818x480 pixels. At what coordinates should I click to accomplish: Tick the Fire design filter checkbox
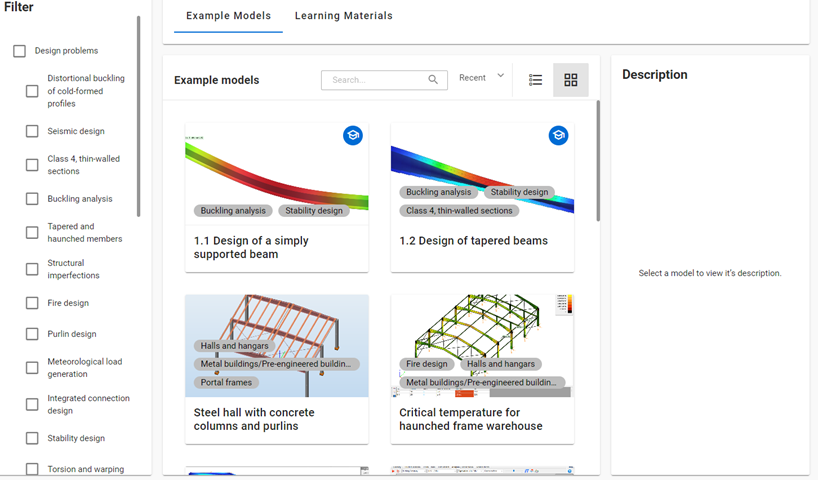tap(32, 303)
